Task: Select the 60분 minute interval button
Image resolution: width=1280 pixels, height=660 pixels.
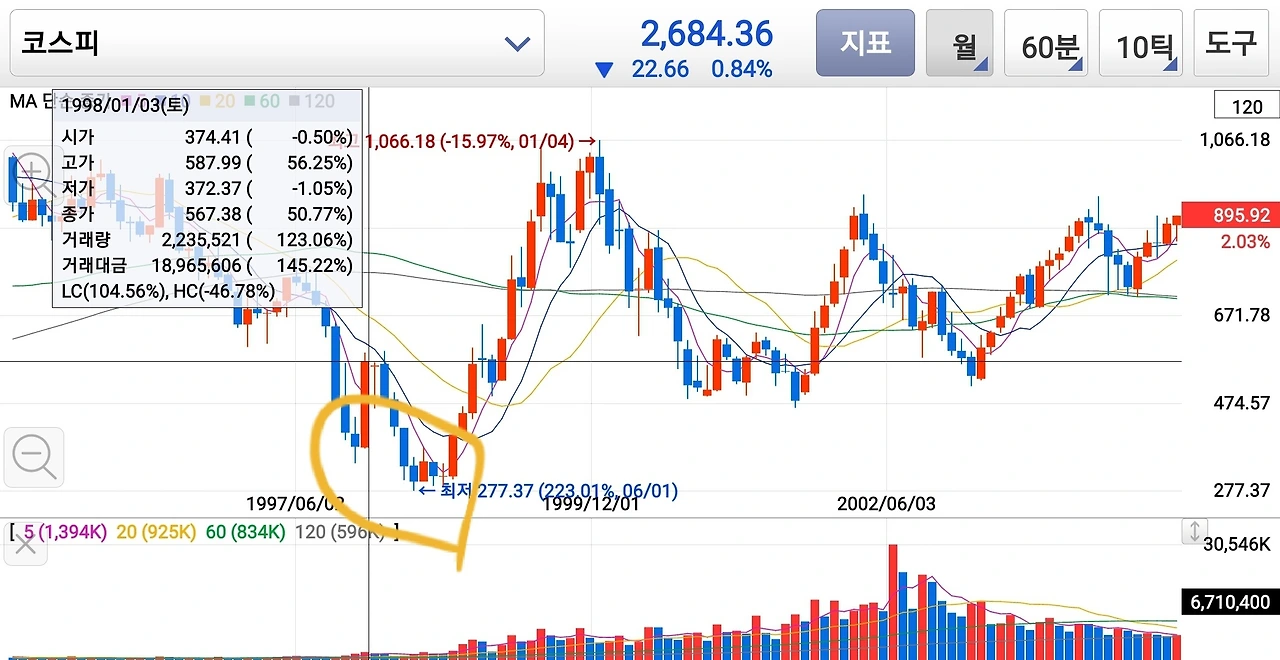Action: (1047, 43)
